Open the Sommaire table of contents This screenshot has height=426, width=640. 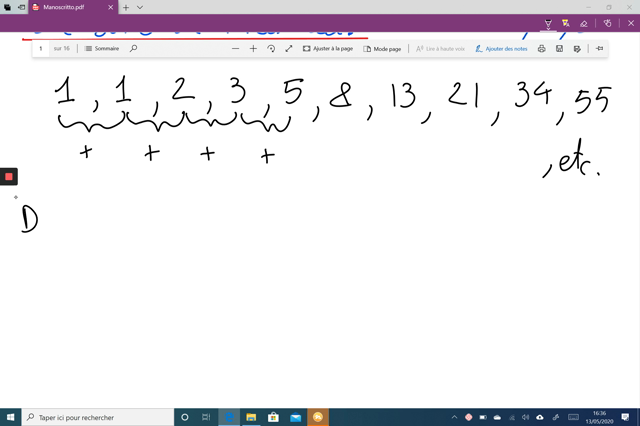coord(101,48)
